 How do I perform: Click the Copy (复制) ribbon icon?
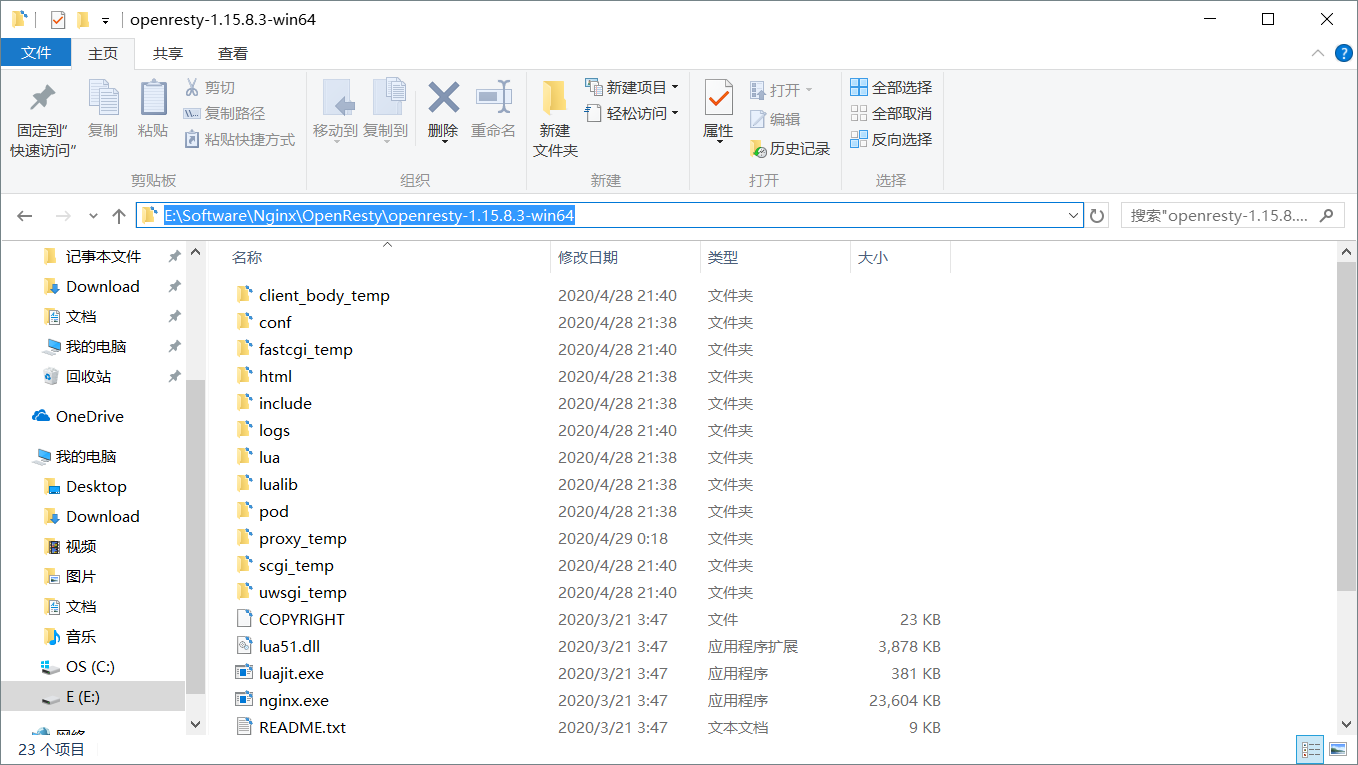click(103, 98)
